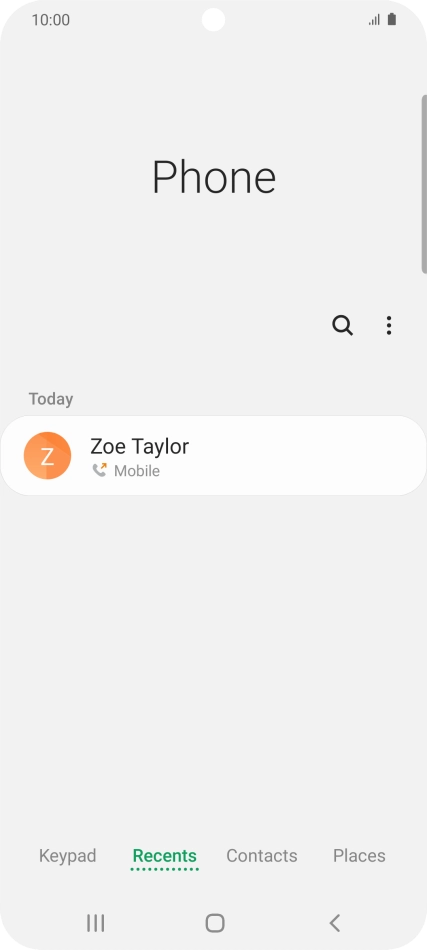Open the Contacts tab
Screen dimensions: 427x950
click(262, 855)
